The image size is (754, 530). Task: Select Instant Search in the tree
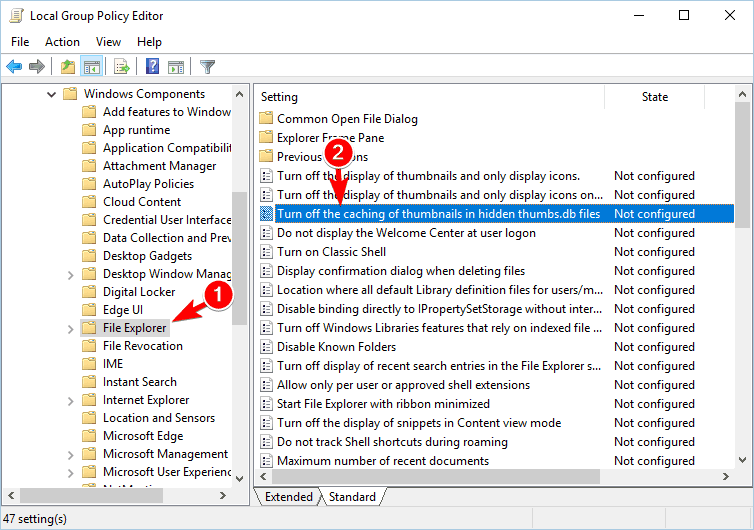[x=139, y=382]
